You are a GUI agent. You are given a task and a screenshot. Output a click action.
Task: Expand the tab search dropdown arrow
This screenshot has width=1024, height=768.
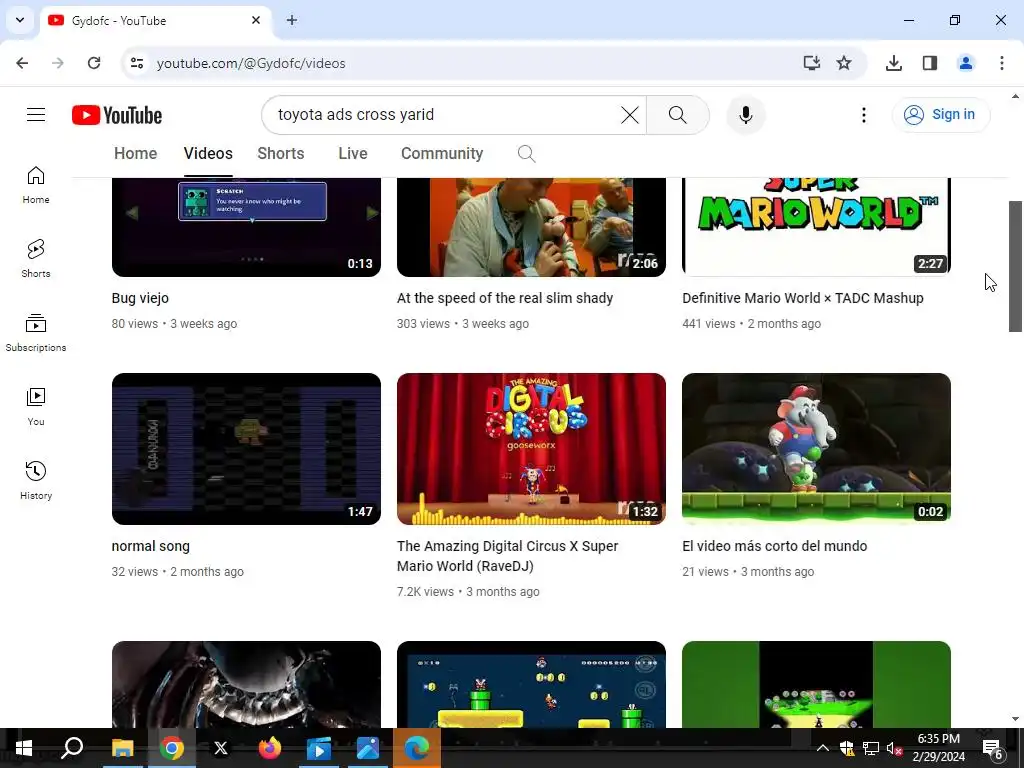[20, 20]
